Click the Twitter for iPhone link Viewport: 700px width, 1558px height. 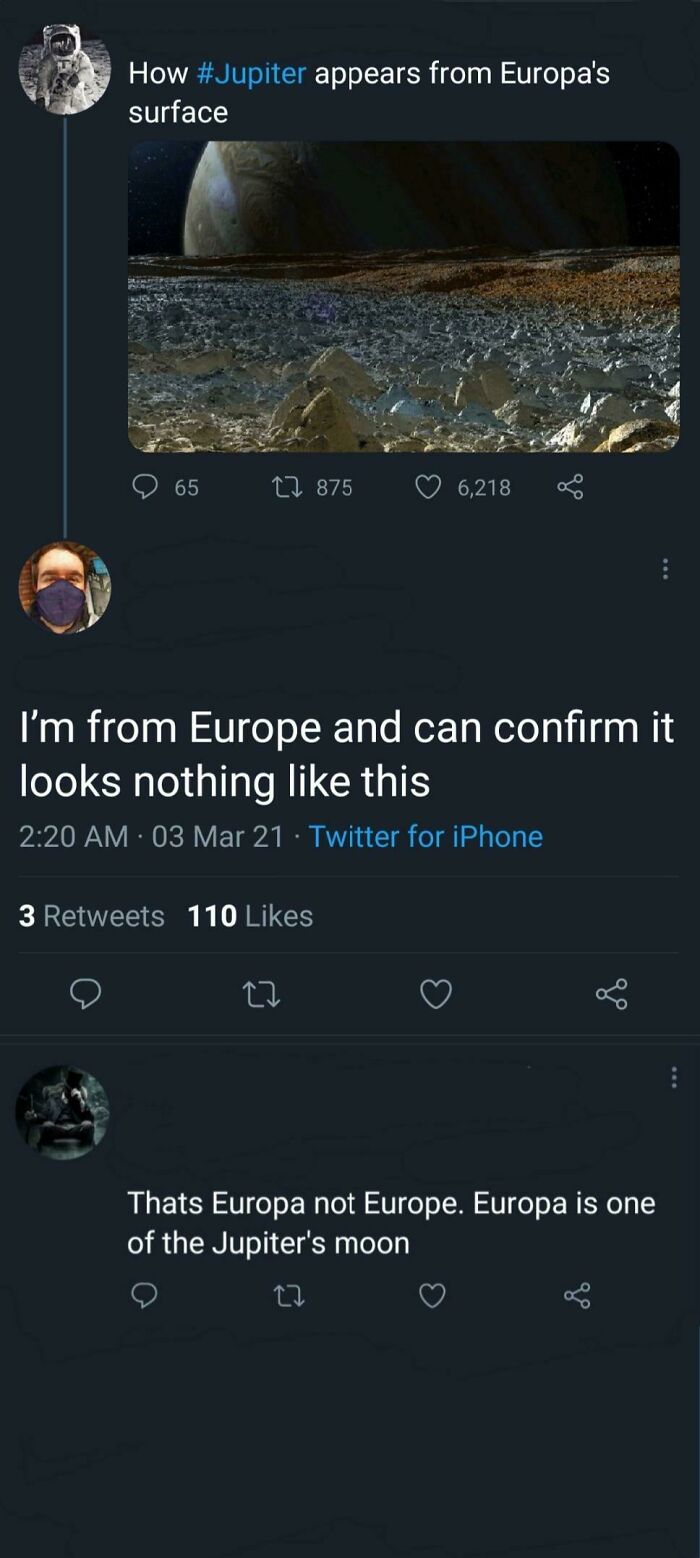(428, 837)
